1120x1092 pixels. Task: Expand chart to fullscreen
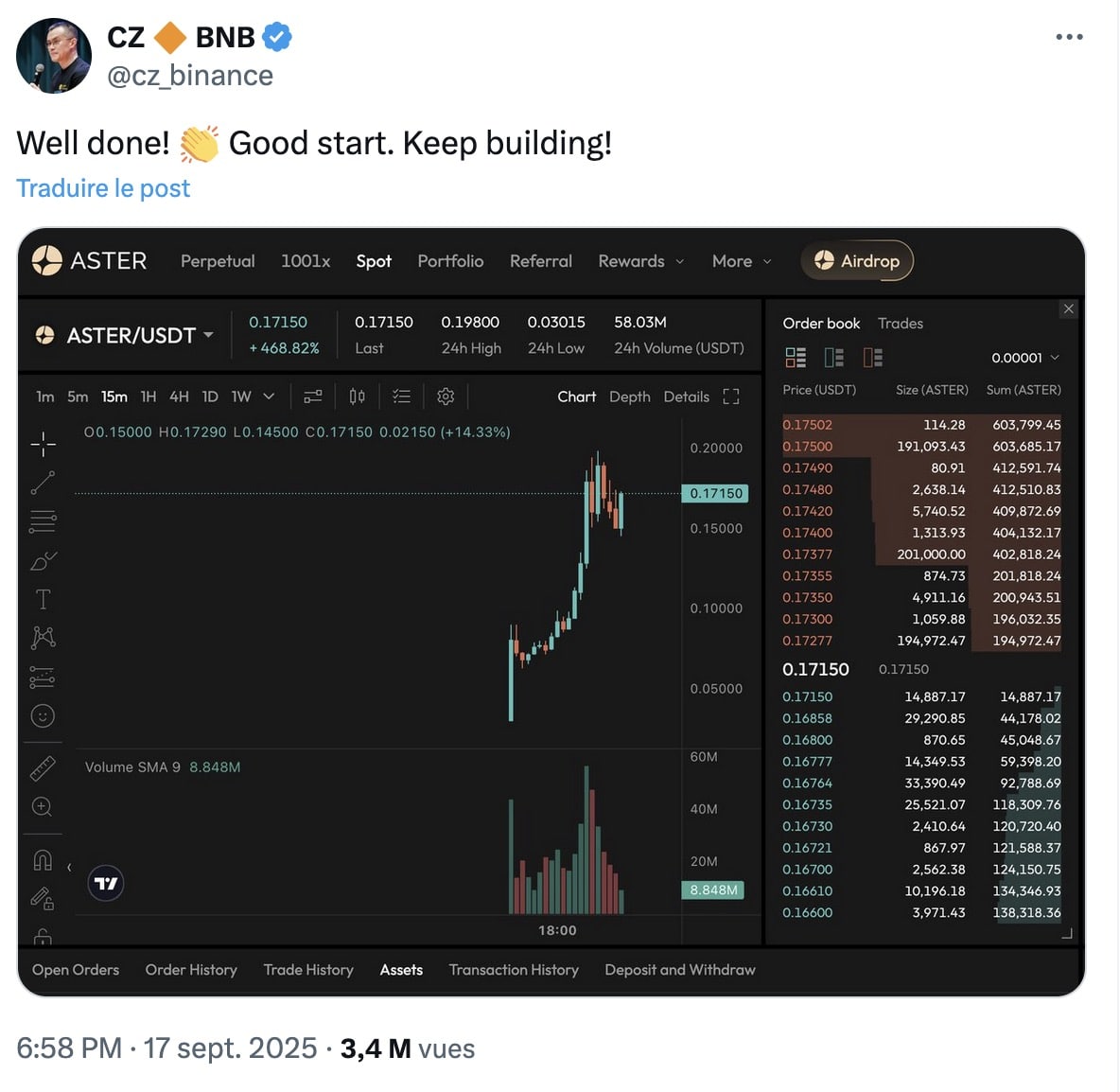coord(731,396)
